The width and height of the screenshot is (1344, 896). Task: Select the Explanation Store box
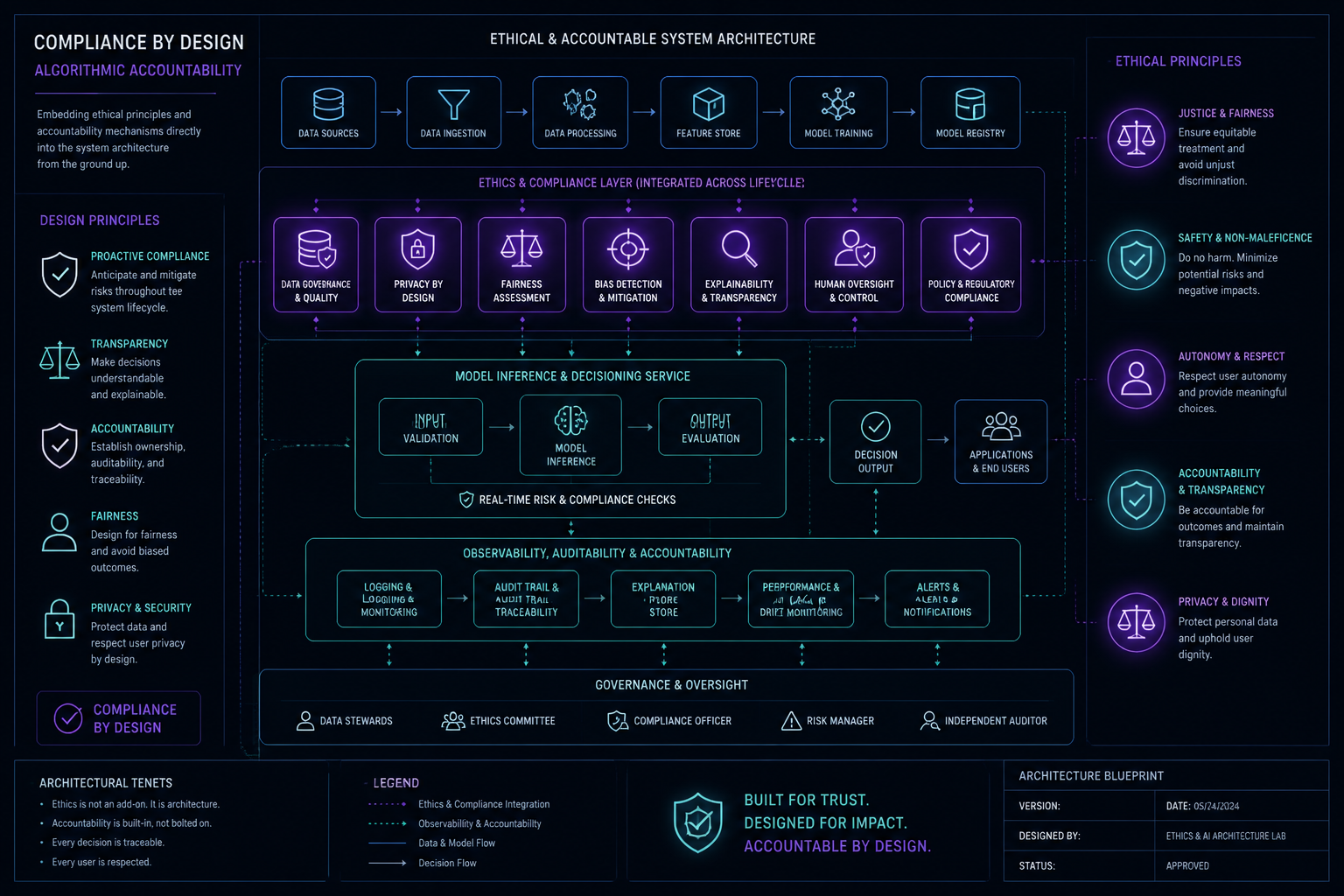pyautogui.click(x=663, y=599)
